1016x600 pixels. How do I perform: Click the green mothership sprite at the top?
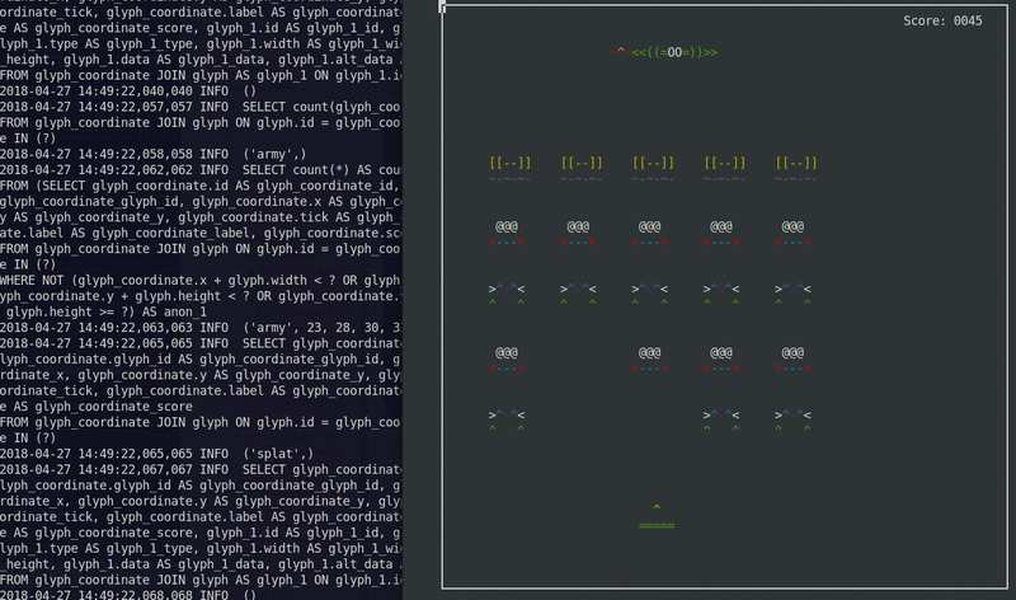coord(670,50)
